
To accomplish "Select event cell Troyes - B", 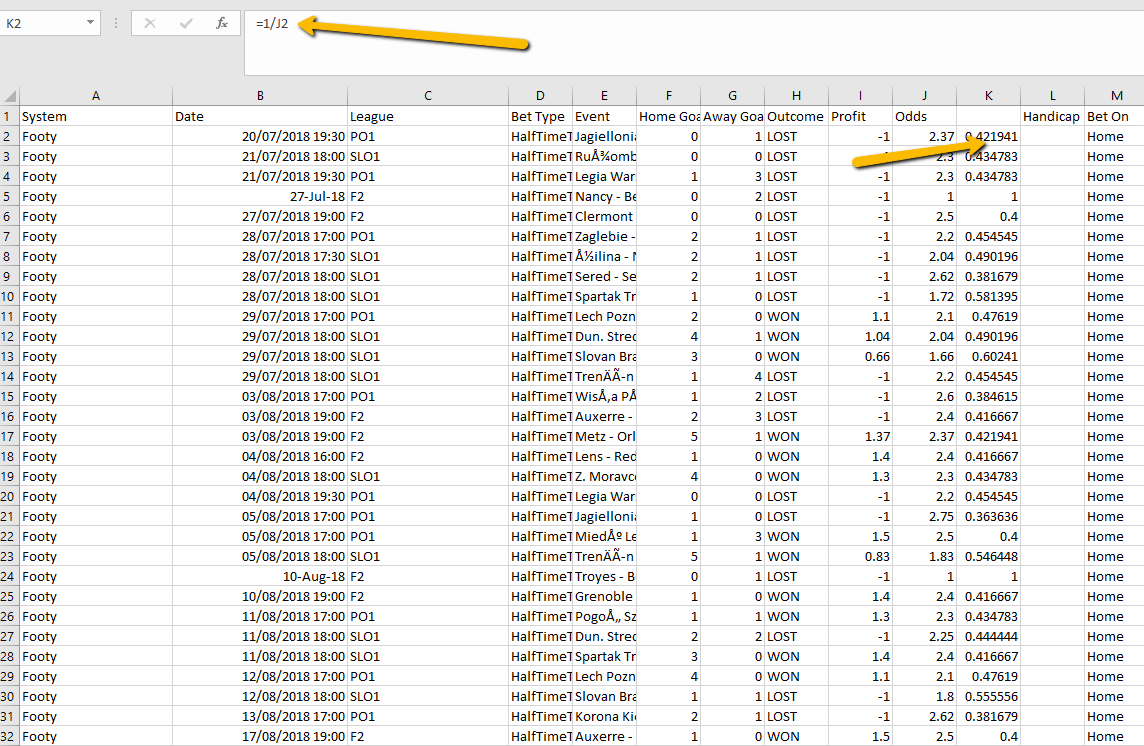I will click(604, 577).
